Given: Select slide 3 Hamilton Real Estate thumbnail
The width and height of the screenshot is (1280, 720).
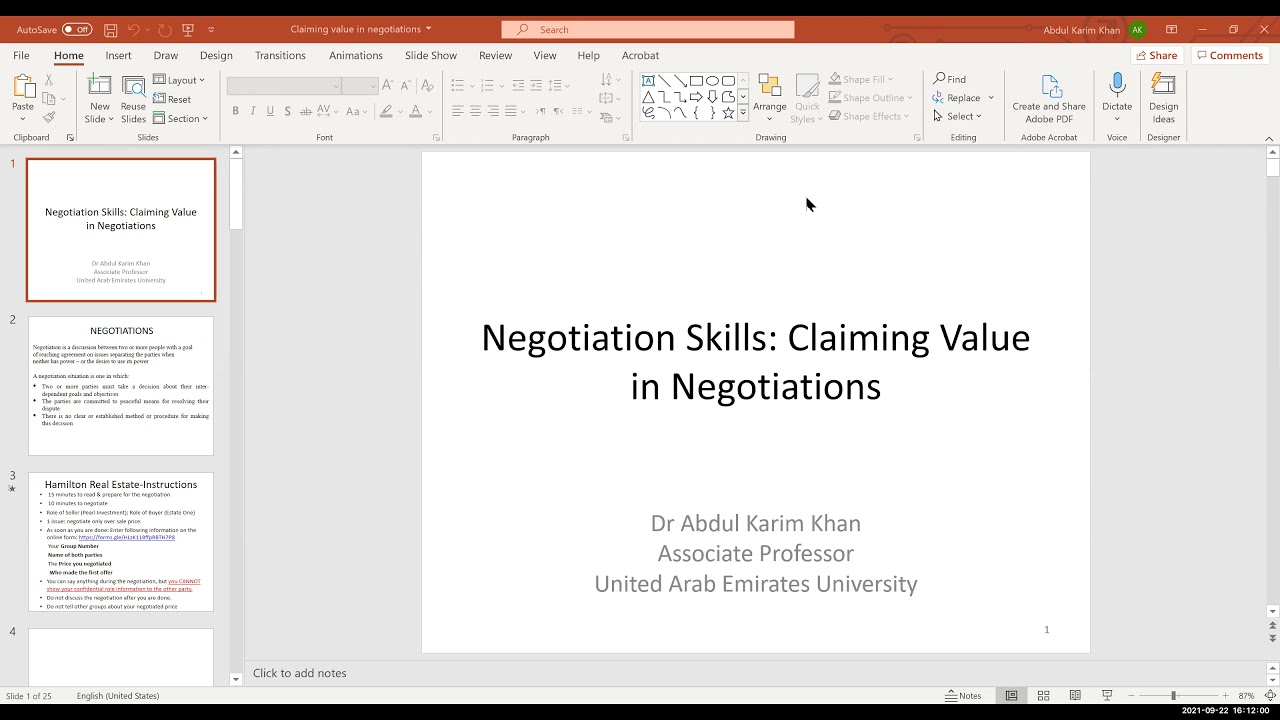Looking at the screenshot, I should pyautogui.click(x=121, y=542).
